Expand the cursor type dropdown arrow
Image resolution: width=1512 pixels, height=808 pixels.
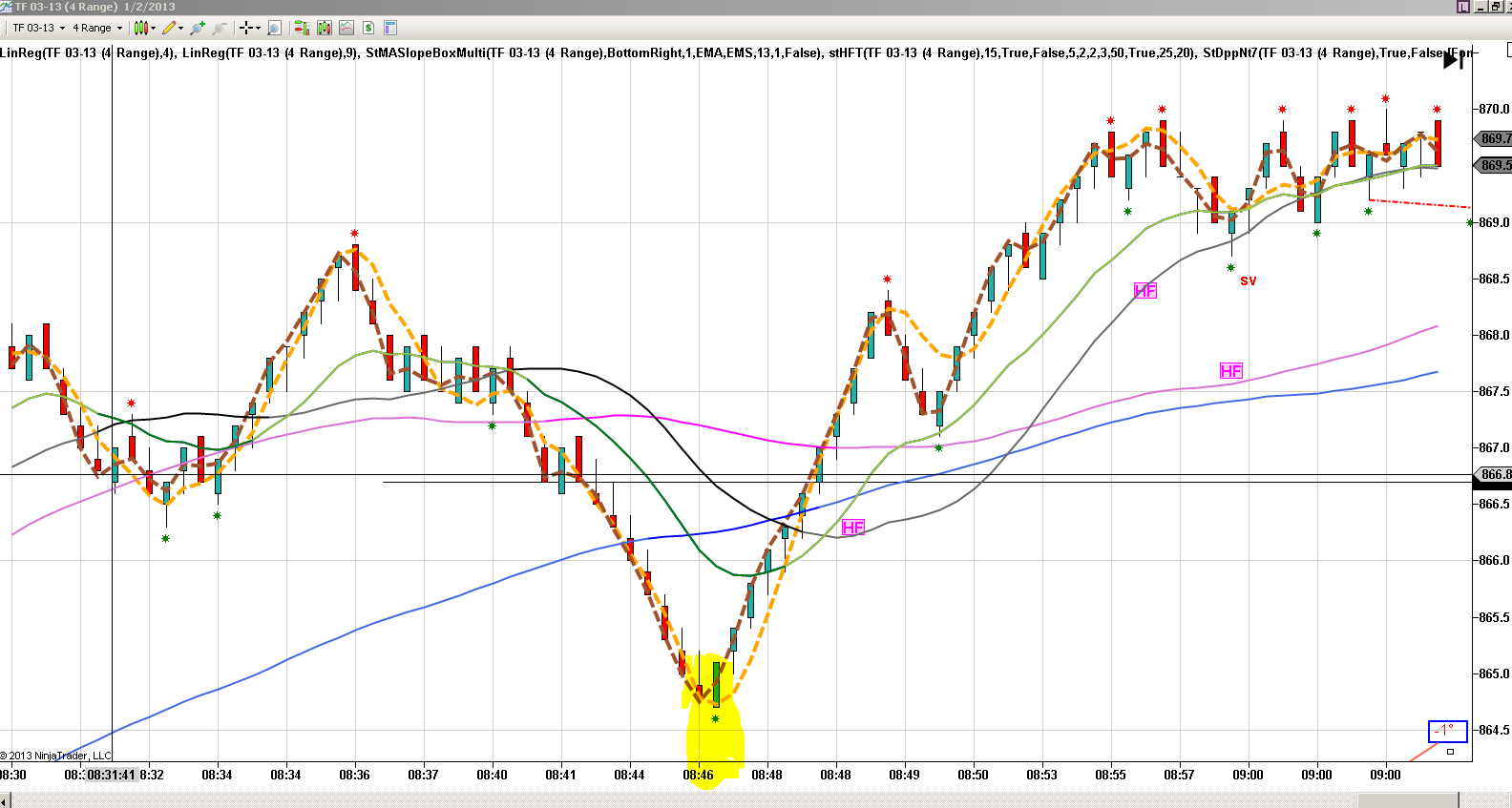(x=259, y=28)
